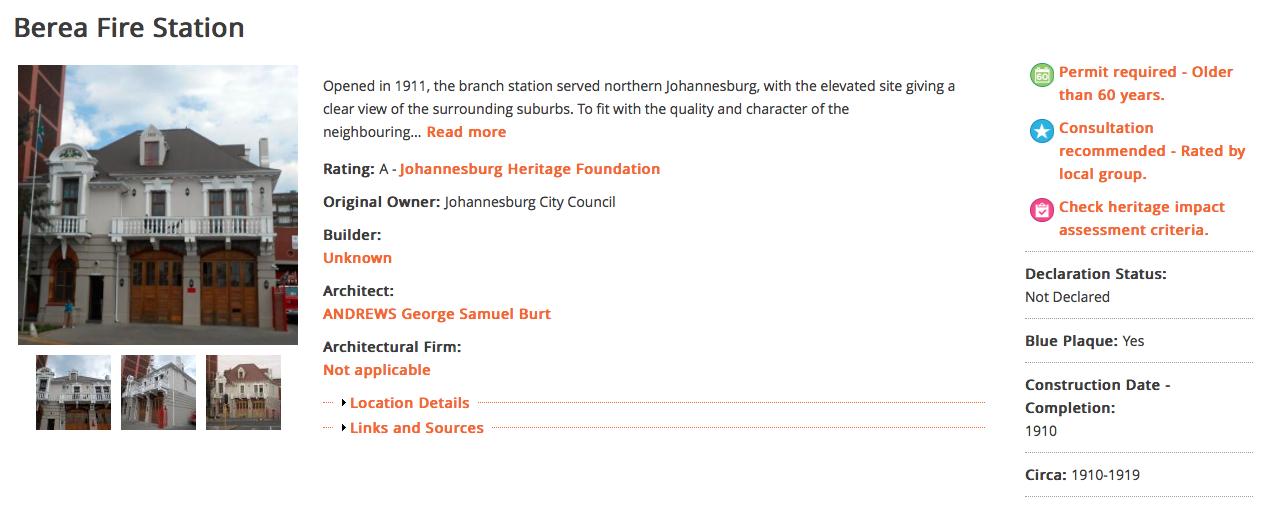
Task: Click the Not applicable architectural firm link
Action: [377, 370]
